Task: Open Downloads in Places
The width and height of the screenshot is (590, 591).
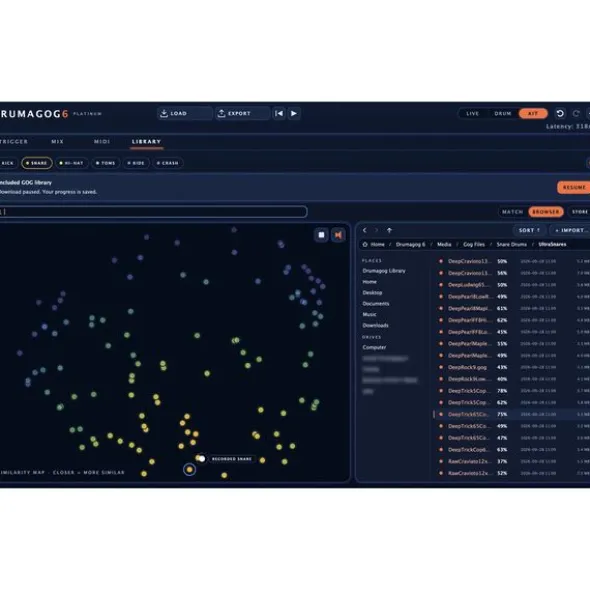Action: pyautogui.click(x=375, y=325)
